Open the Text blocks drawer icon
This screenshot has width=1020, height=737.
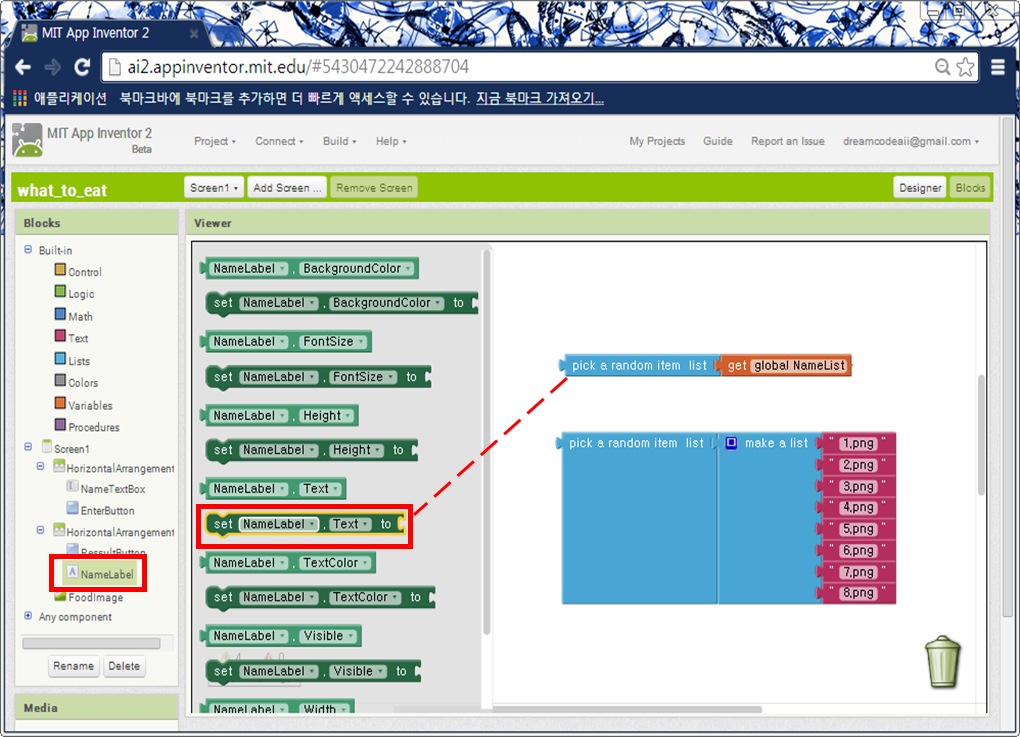click(60, 336)
